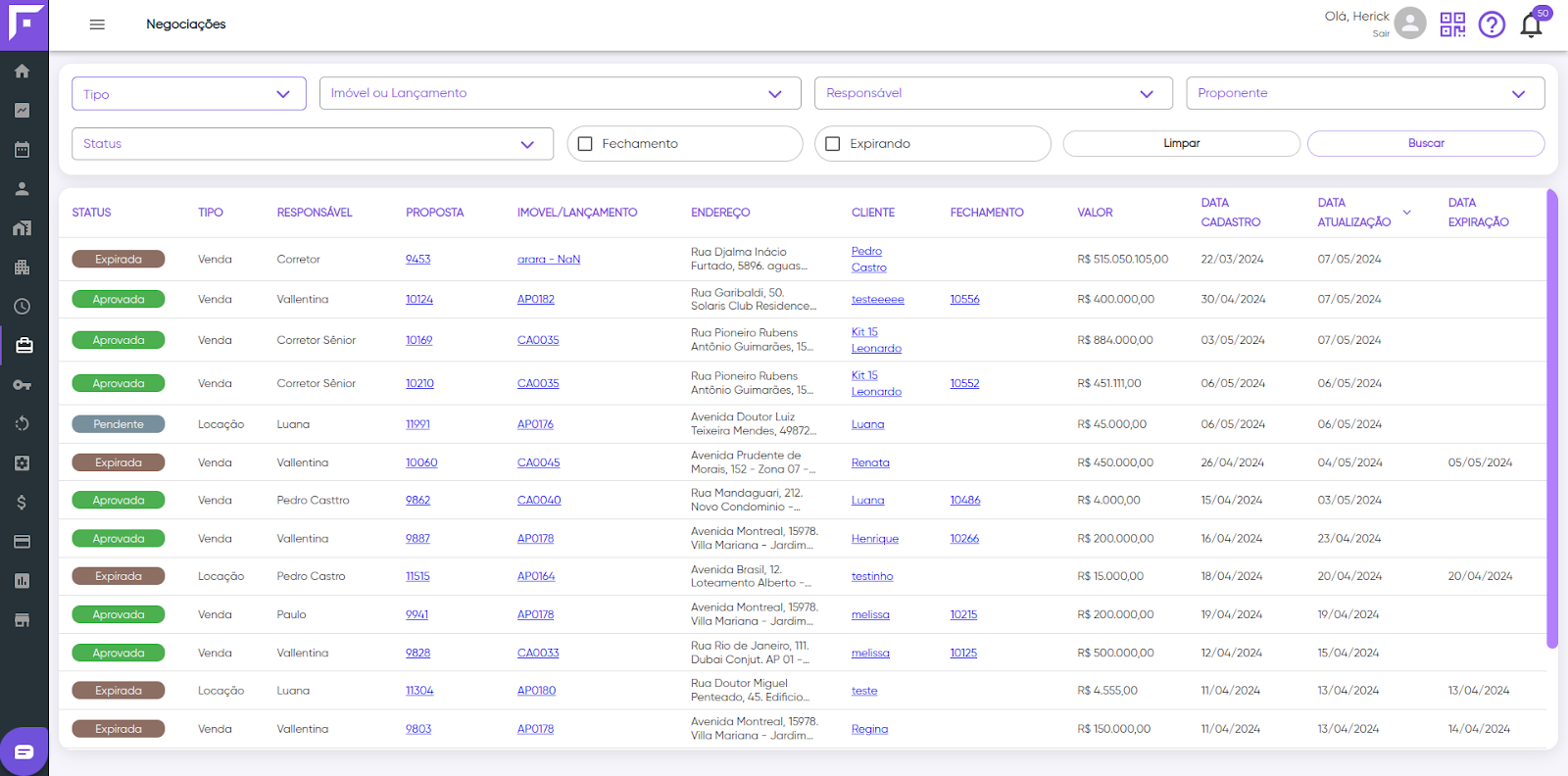
Task: Open the help question mark icon
Action: [x=1492, y=24]
